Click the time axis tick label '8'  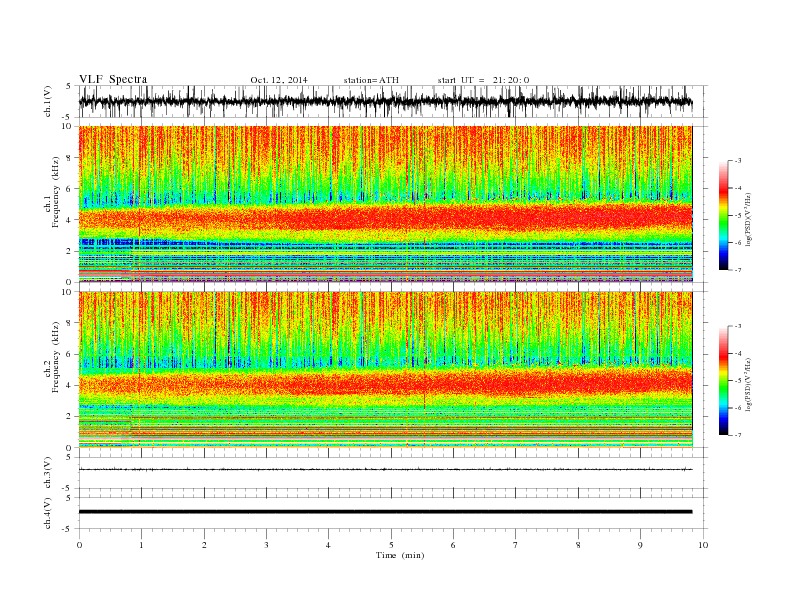tap(578, 545)
